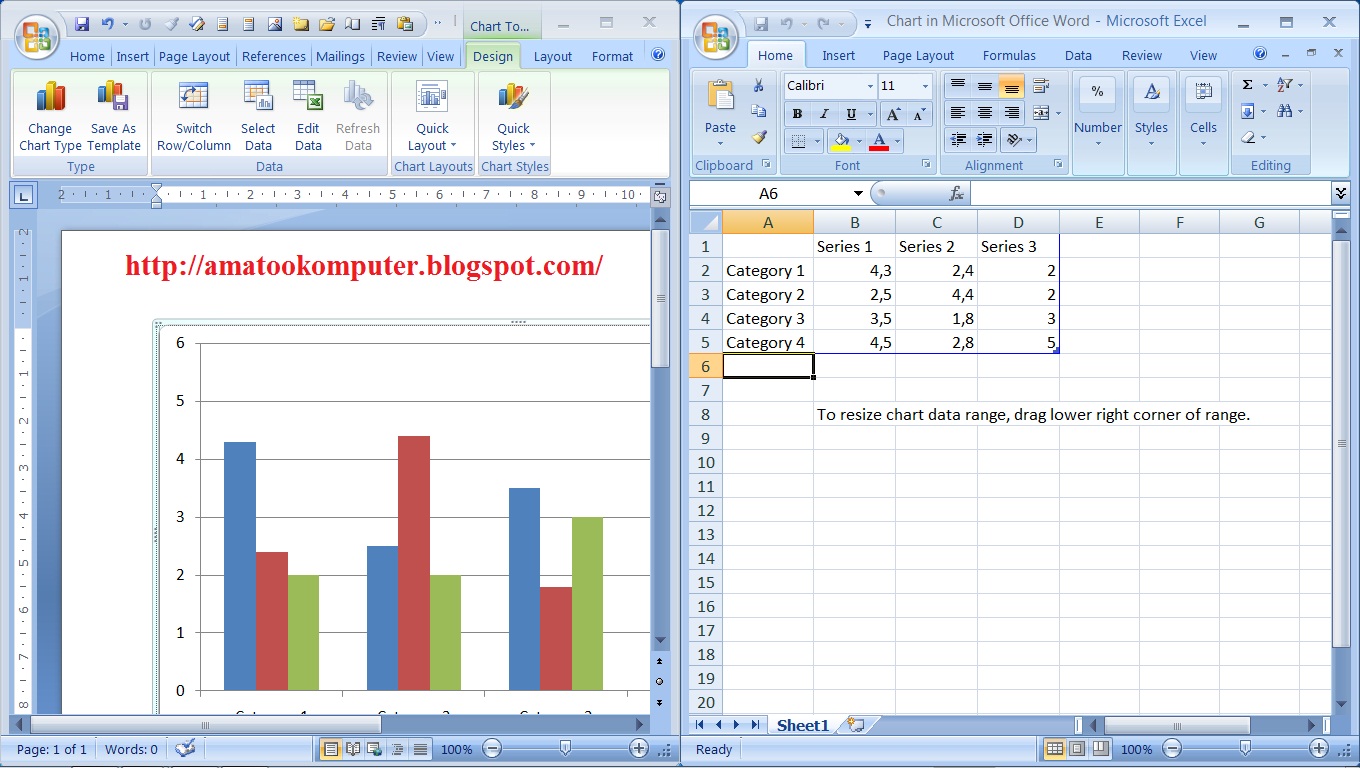Click Switch Row/Column in Word's Data group
The width and height of the screenshot is (1360, 768).
point(194,116)
